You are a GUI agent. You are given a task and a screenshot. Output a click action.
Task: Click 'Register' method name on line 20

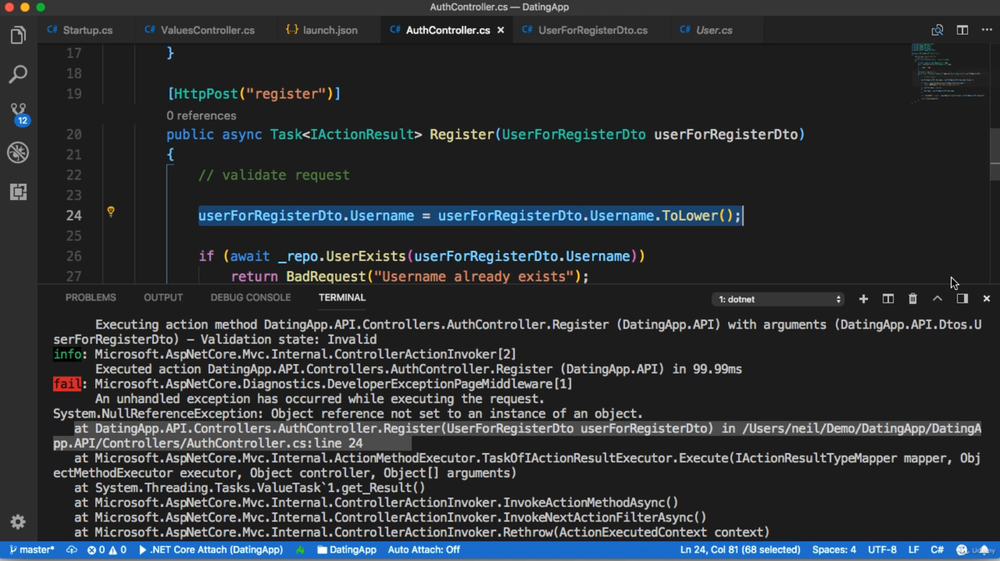coord(462,135)
